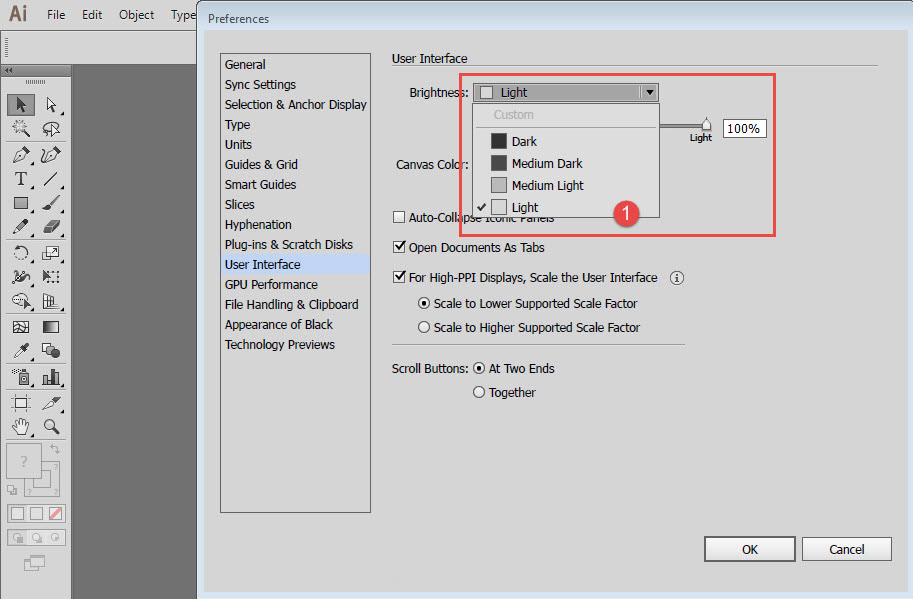Enable Auto-Collapse Iconic Panels checkbox
Screen dimensions: 913x599
[399, 217]
